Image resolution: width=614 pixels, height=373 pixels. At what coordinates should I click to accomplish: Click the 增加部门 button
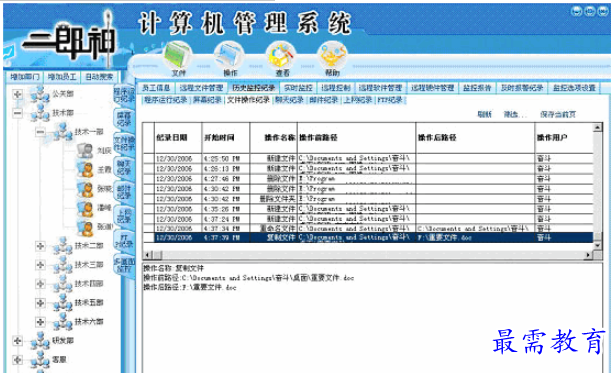24,77
